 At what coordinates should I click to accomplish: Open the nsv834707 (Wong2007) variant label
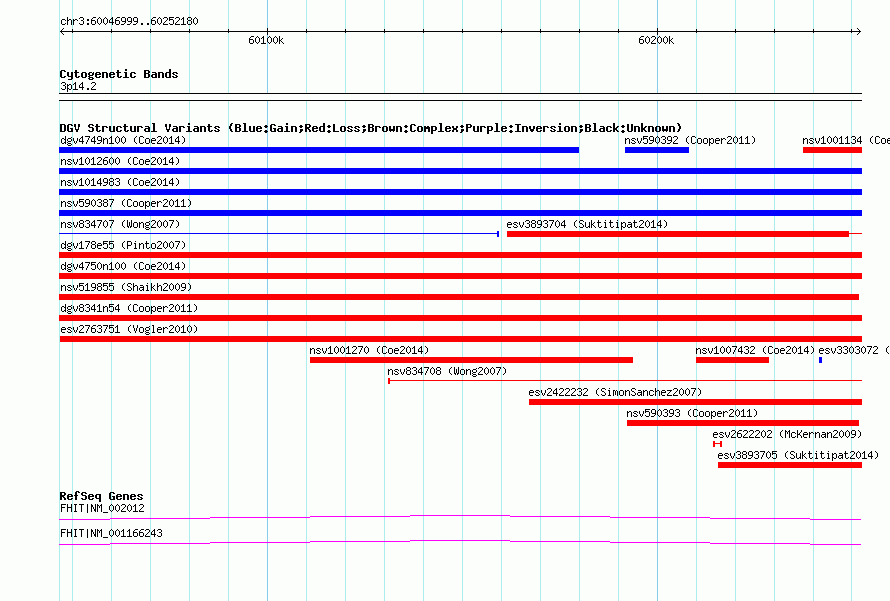120,224
